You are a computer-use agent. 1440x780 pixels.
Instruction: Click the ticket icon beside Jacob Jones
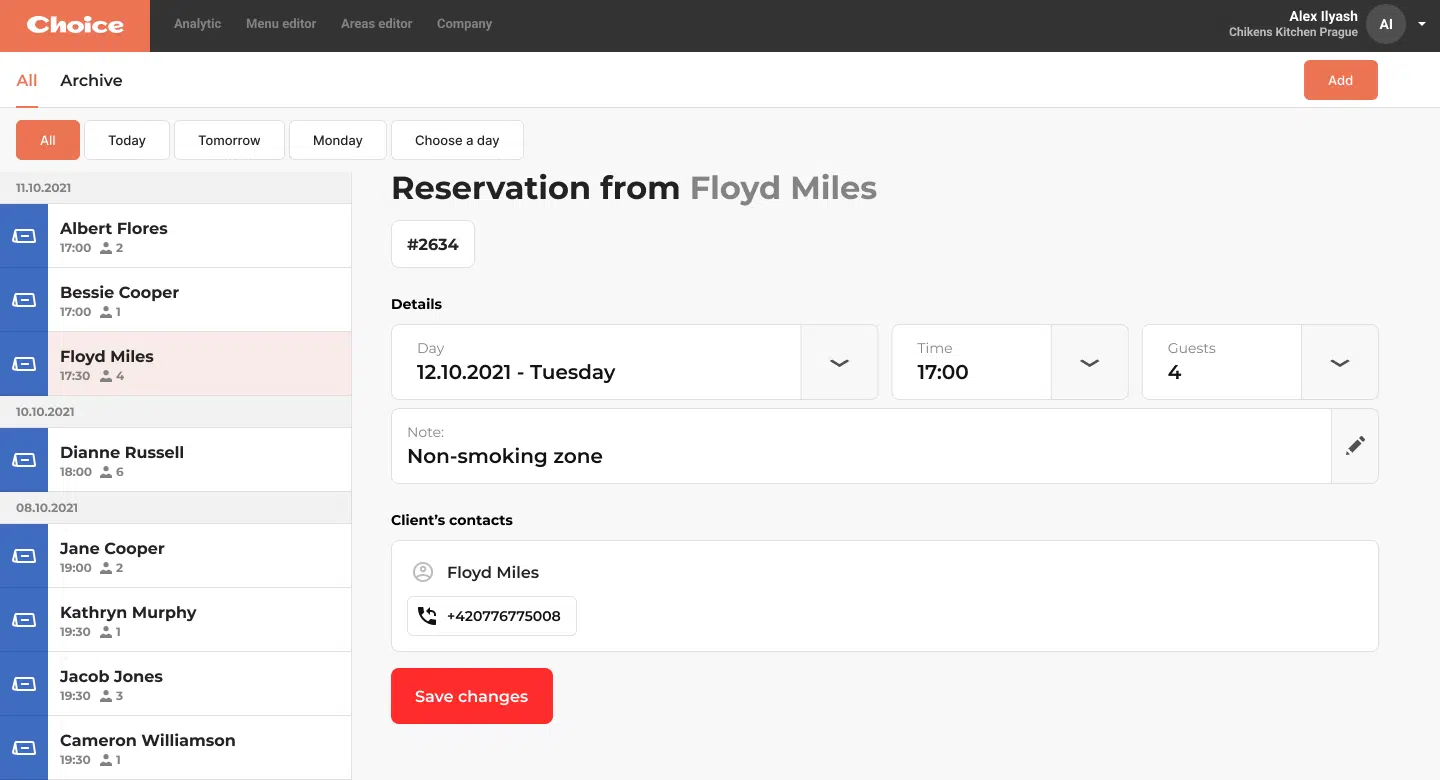point(24,684)
